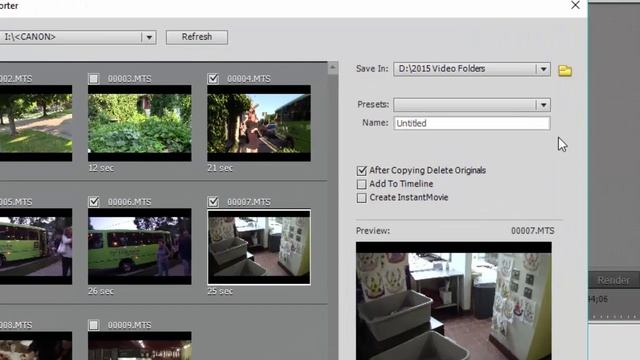Open the browse folder icon beside Save In
Viewport: 640px width, 360px height.
(565, 71)
